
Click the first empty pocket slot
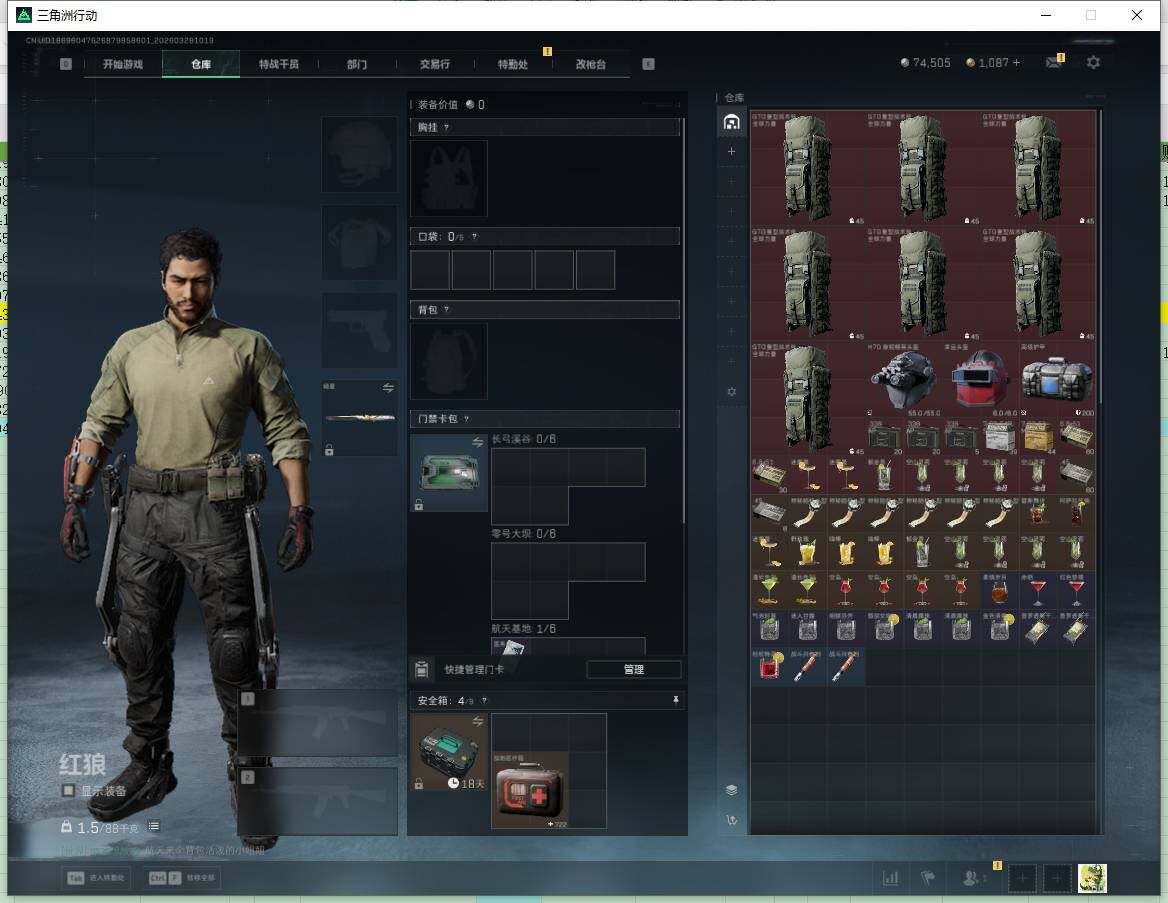(430, 270)
